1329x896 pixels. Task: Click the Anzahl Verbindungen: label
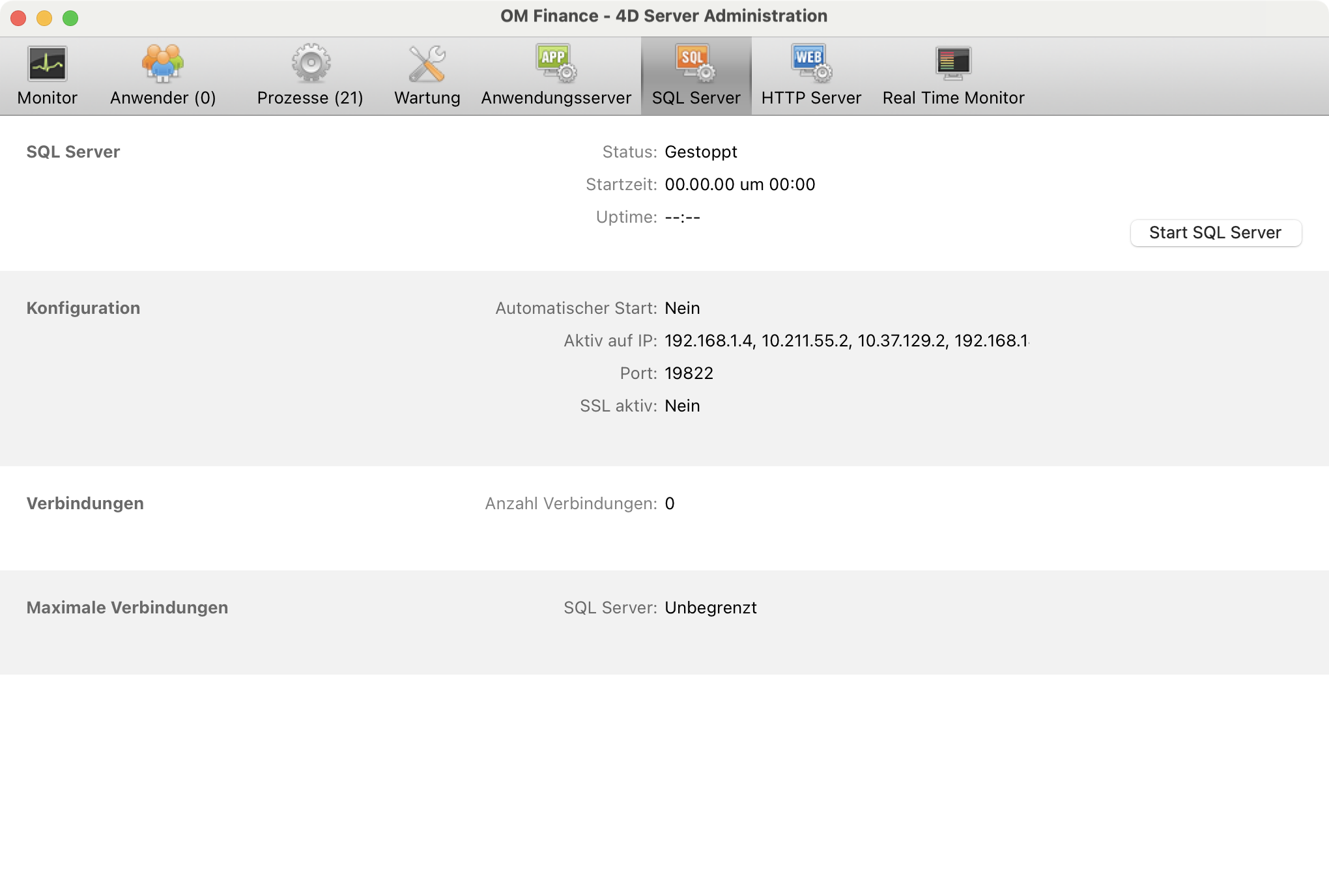click(x=571, y=503)
